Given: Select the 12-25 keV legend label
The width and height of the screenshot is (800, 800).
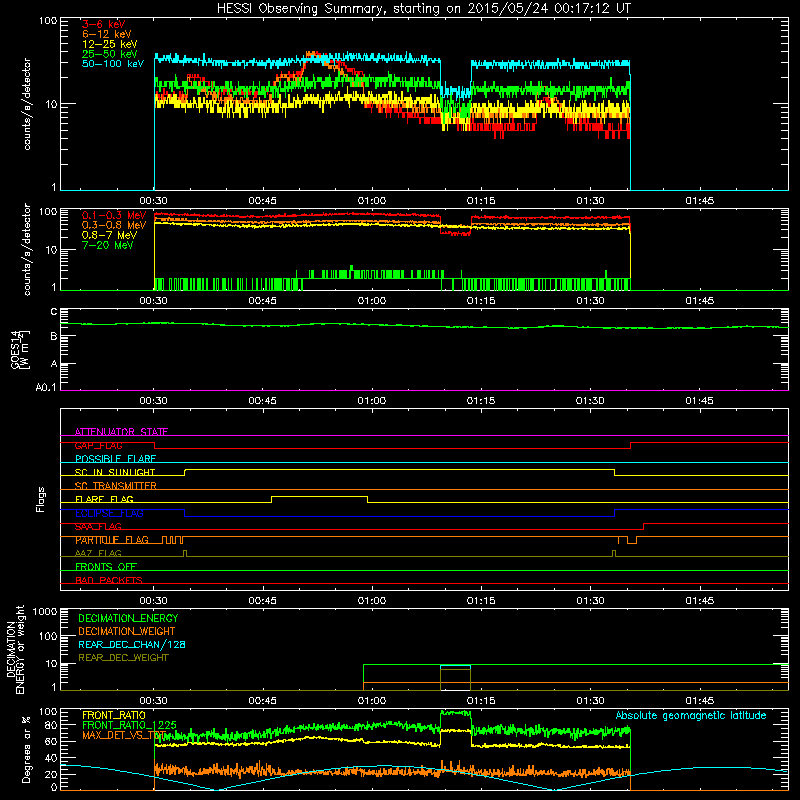Looking at the screenshot, I should click(x=109, y=44).
